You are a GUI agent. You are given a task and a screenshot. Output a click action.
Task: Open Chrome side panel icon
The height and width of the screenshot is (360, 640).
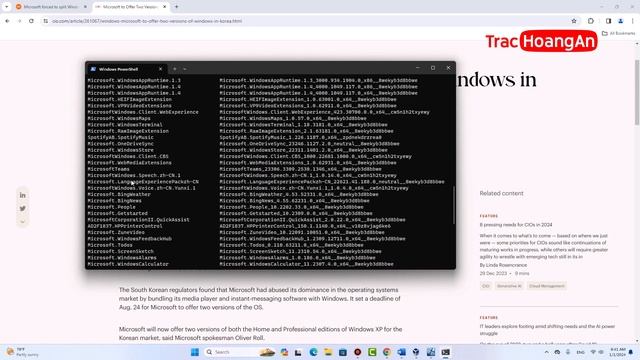(x=608, y=21)
